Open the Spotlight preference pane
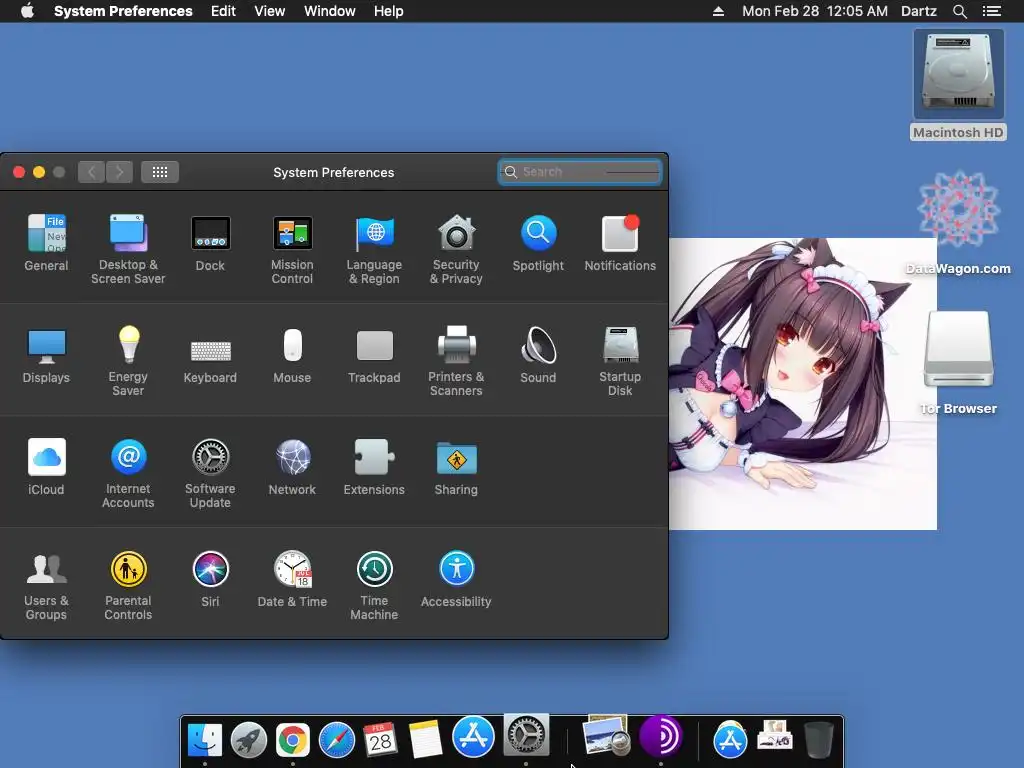Image resolution: width=1024 pixels, height=768 pixels. tap(538, 242)
